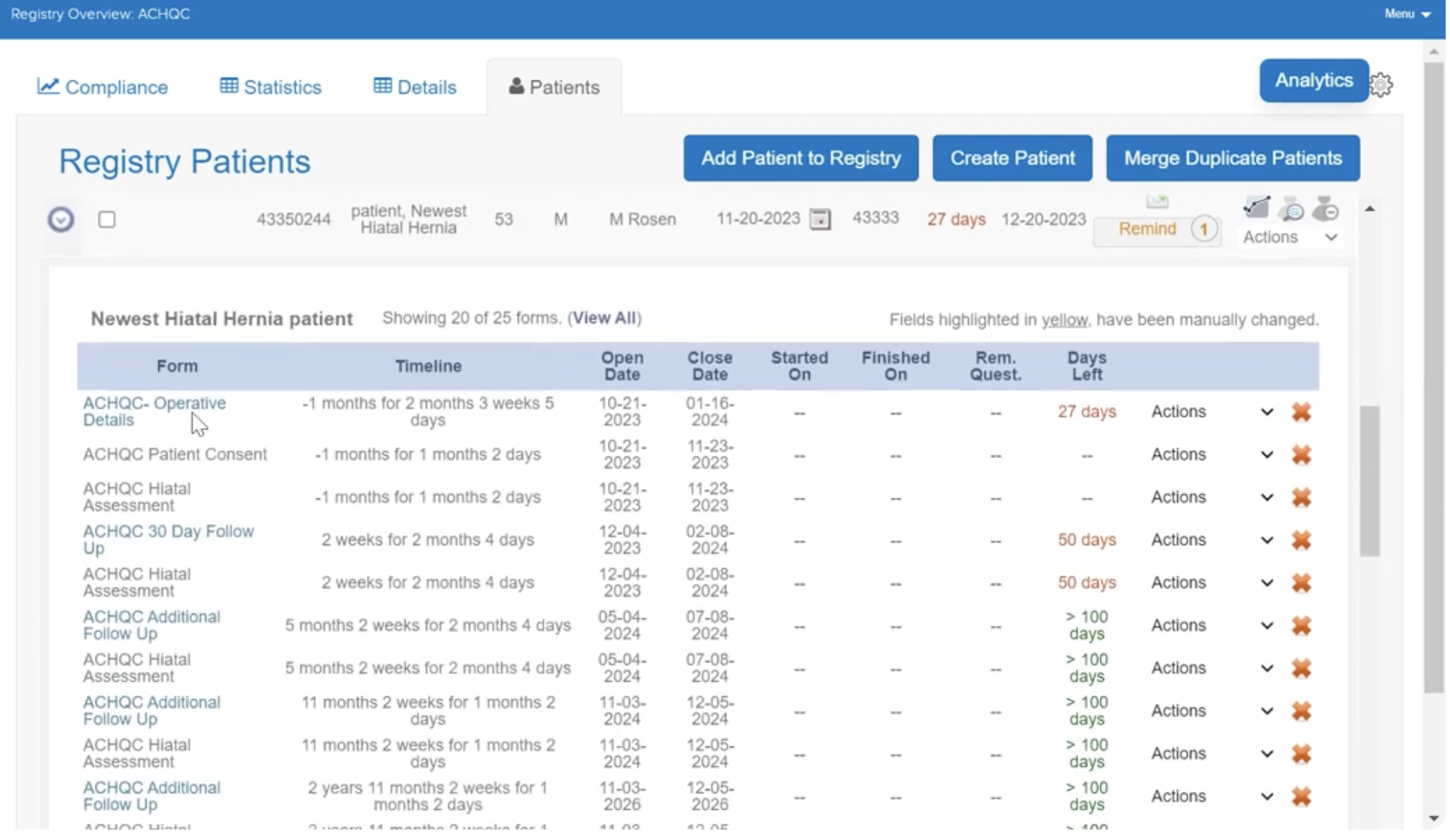
Task: Switch to the Statistics tab
Action: [x=271, y=88]
